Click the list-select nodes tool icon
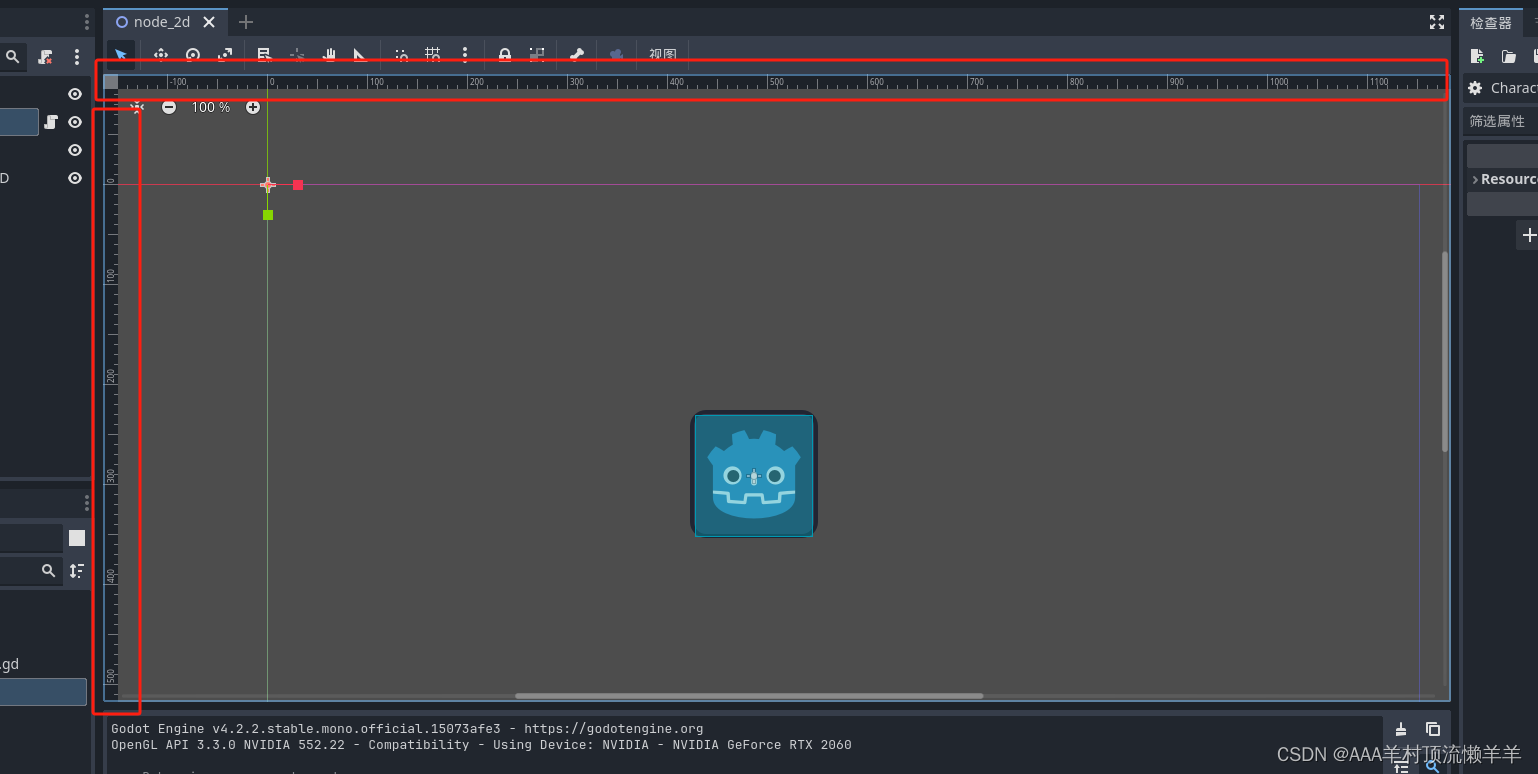This screenshot has height=774, width=1538. [x=264, y=55]
